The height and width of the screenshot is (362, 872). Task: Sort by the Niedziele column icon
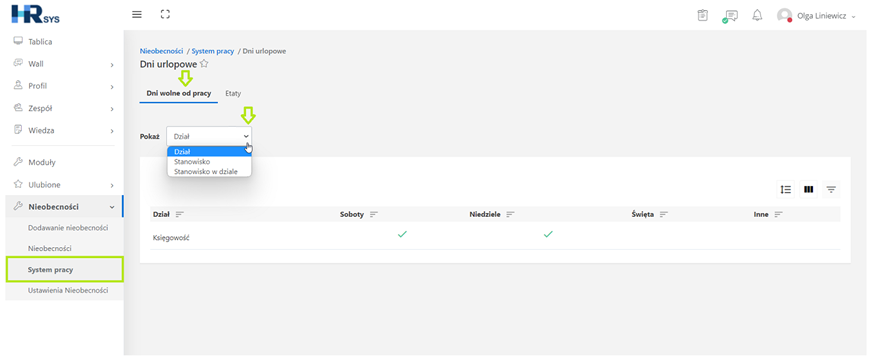510,214
